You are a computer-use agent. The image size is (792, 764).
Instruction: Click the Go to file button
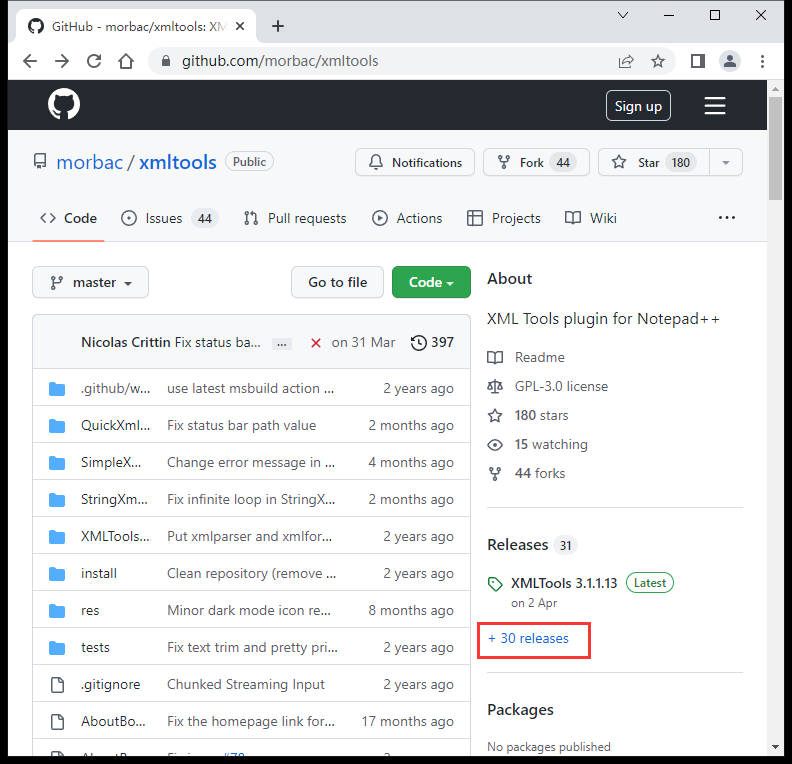tap(337, 282)
